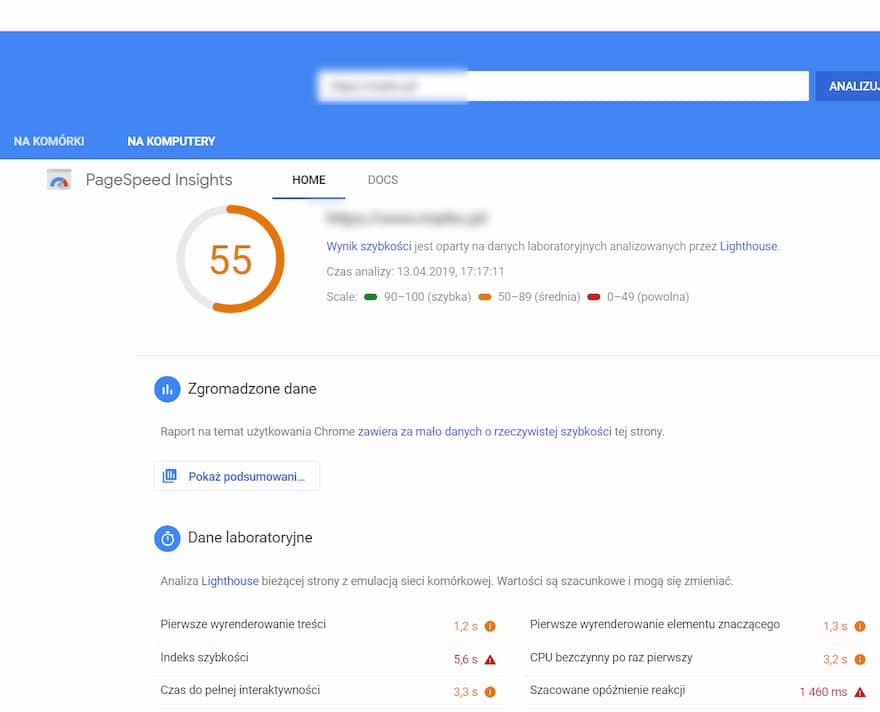Click the Czas analizy timestamp text

415,272
